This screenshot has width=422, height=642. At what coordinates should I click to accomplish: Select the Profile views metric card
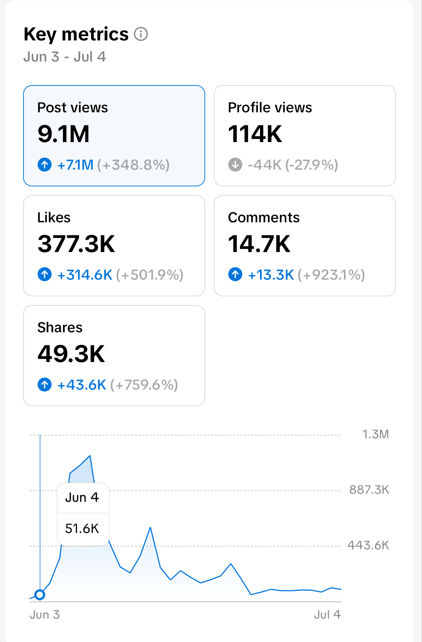[x=305, y=136]
